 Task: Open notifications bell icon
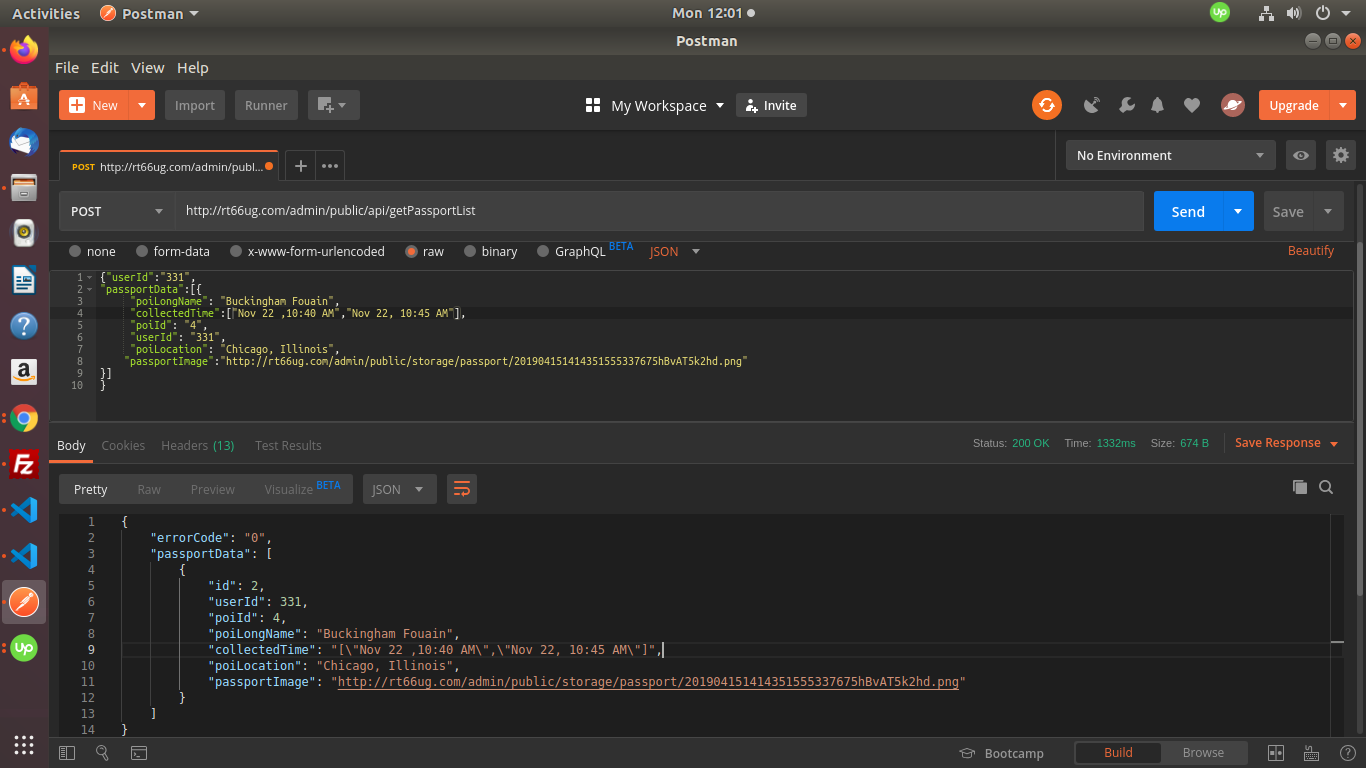1158,105
